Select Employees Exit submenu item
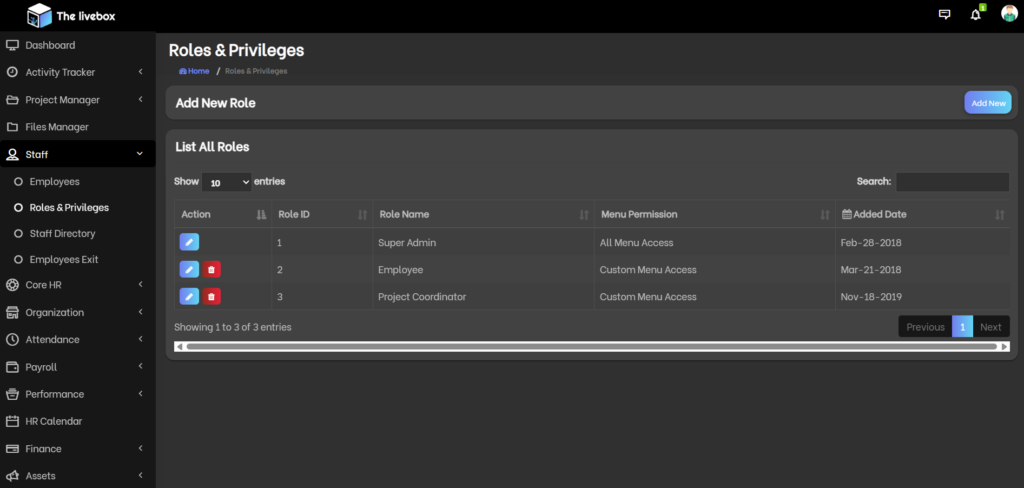 tap(64, 259)
